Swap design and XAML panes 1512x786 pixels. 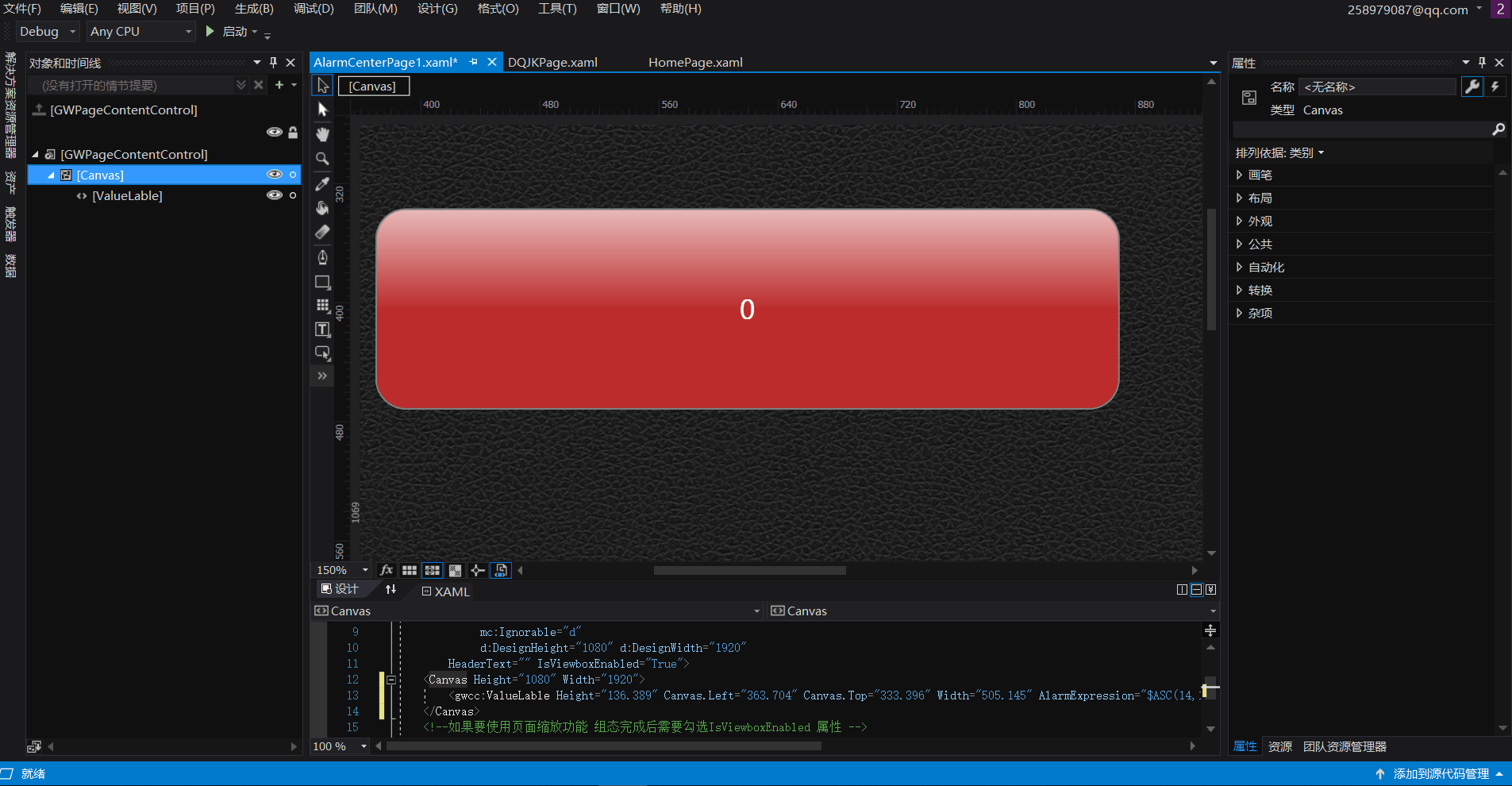[391, 589]
